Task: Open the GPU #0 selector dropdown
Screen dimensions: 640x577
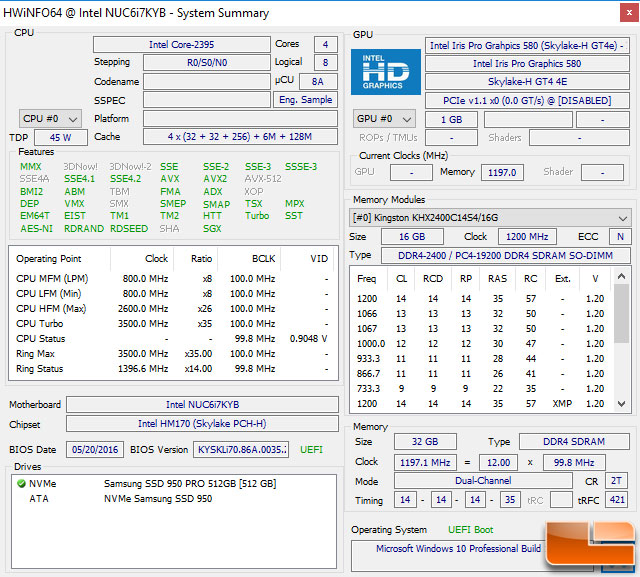Action: click(x=384, y=119)
